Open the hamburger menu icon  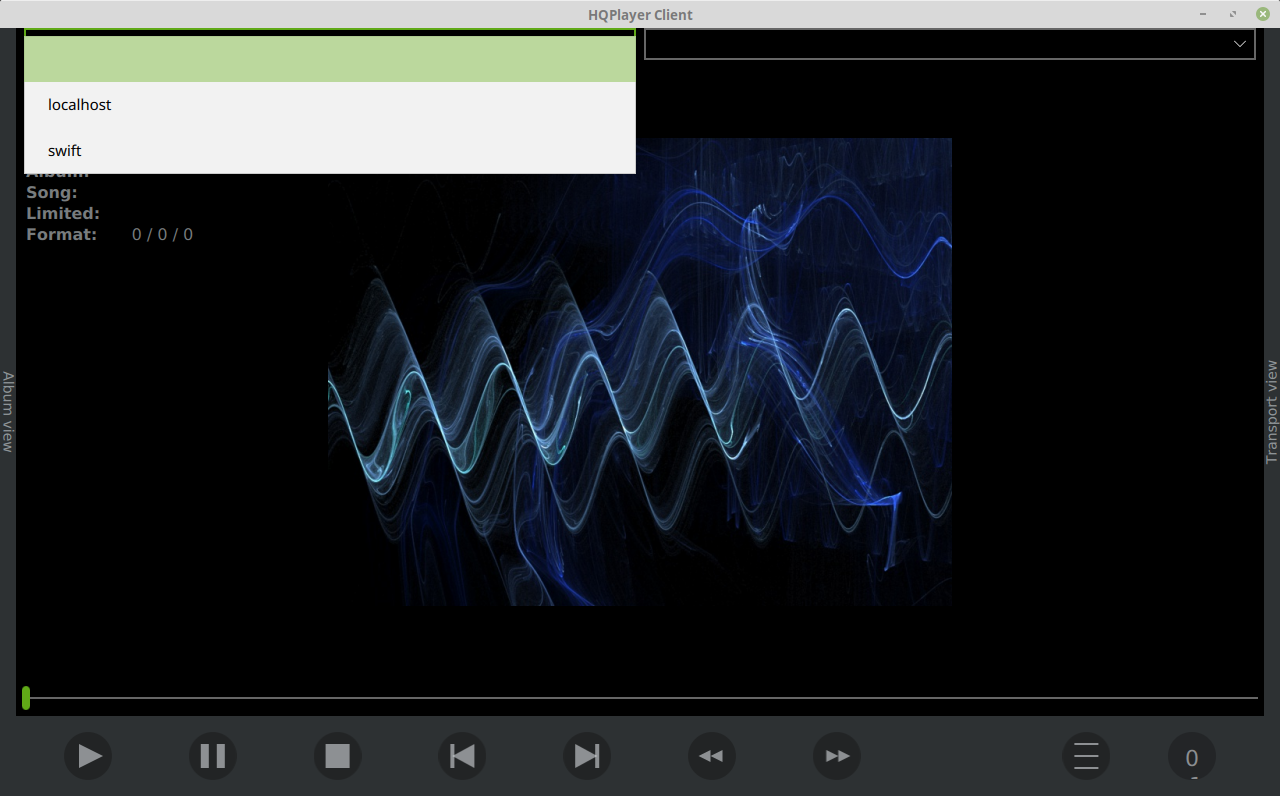click(1086, 756)
